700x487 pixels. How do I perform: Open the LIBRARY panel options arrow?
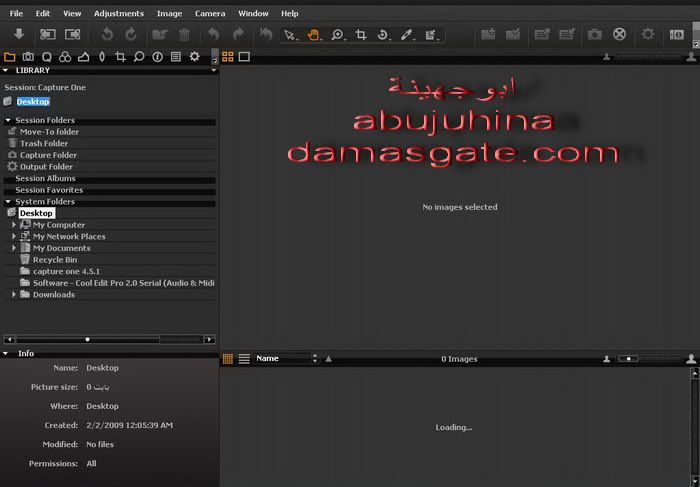[x=213, y=71]
